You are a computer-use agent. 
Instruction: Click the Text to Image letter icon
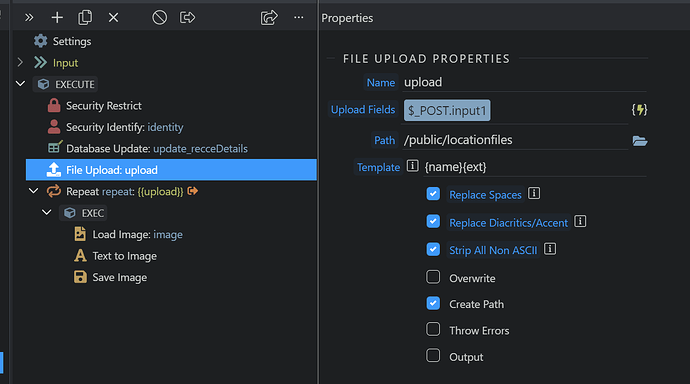point(80,256)
